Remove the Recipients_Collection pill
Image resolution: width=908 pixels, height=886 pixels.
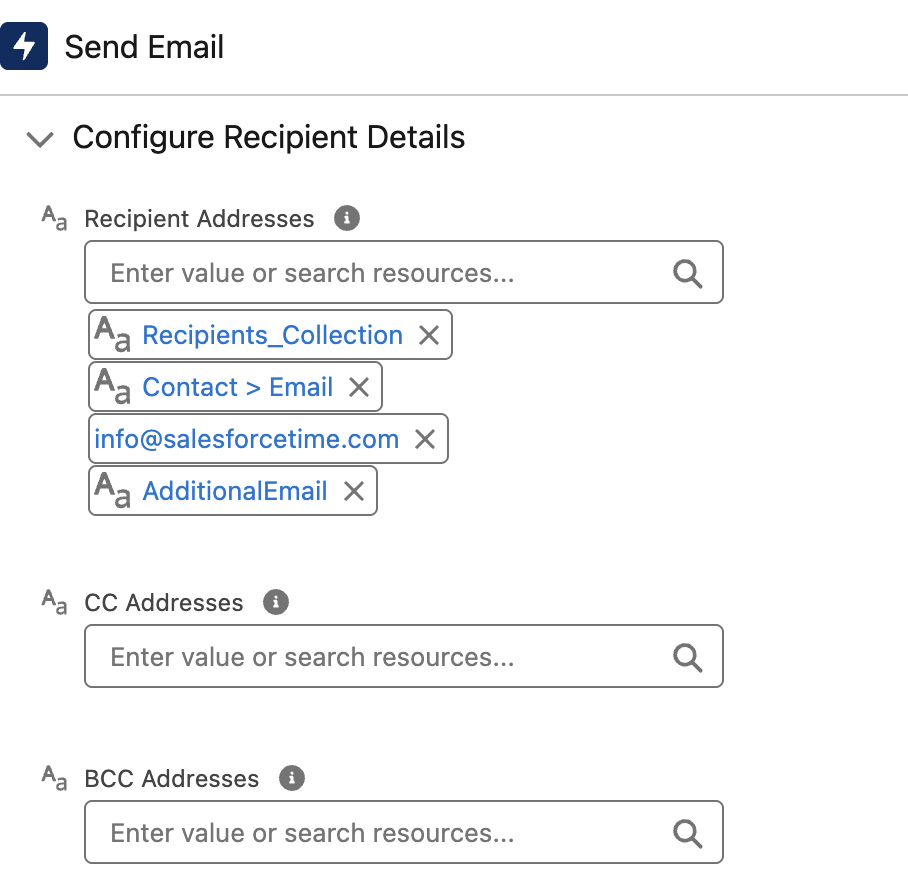429,335
